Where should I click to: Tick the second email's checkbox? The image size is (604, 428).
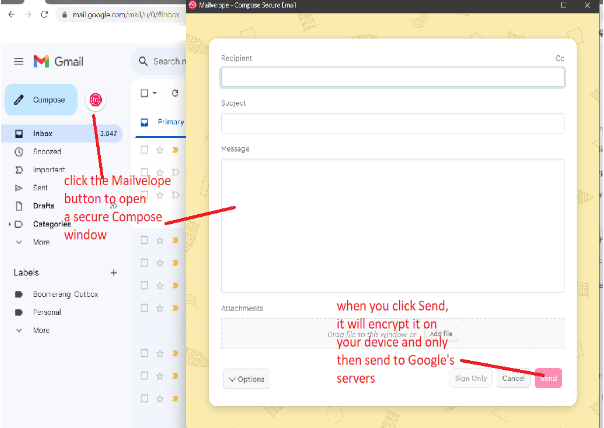click(145, 171)
